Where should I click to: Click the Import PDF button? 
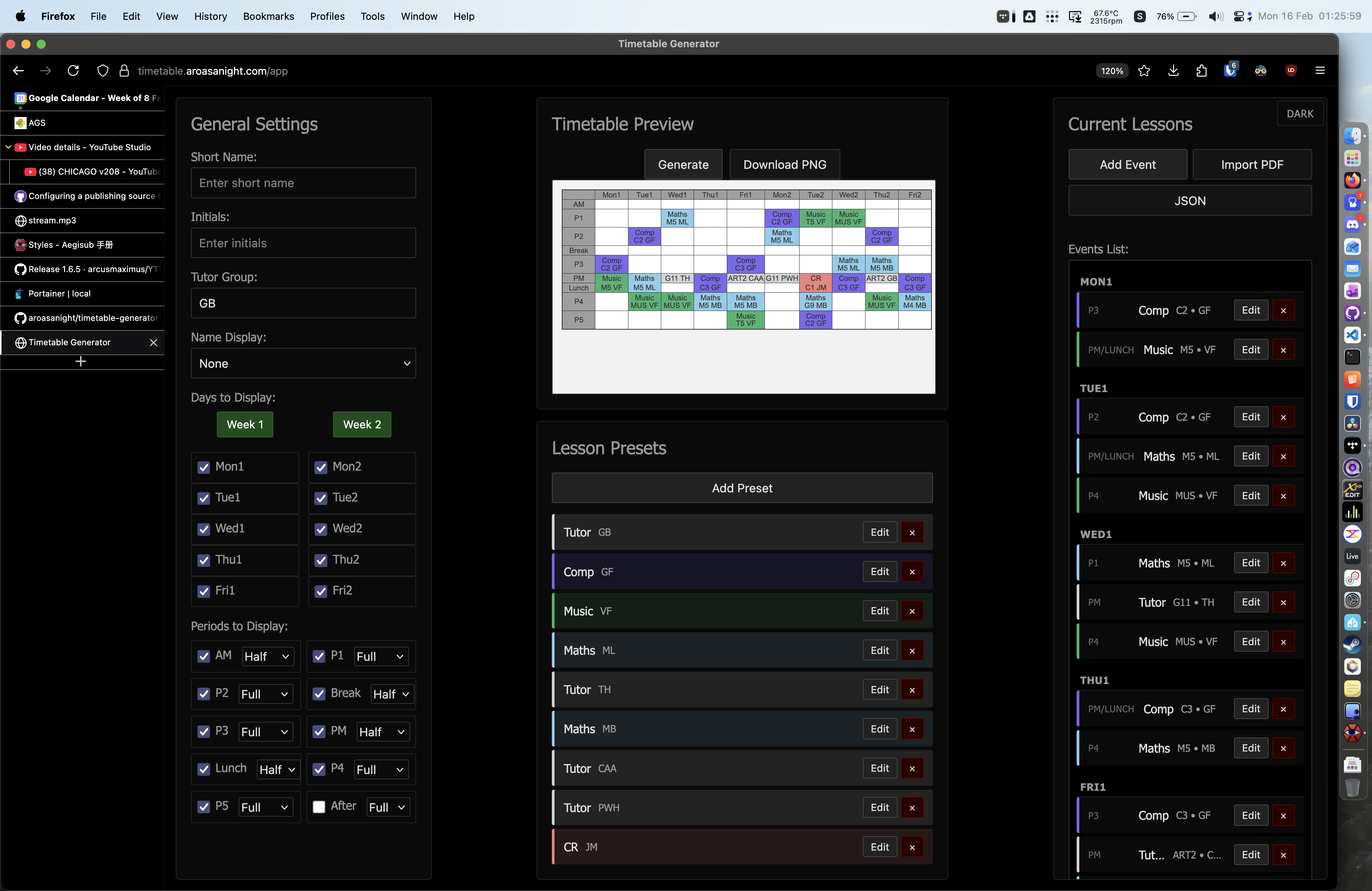click(1252, 165)
